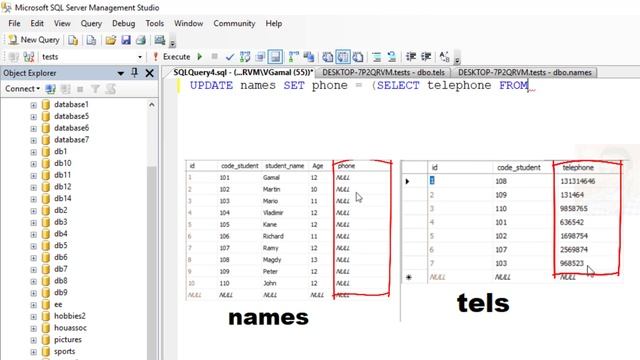Switch to the dbo.names tab
The width and height of the screenshot is (640, 360).
[x=524, y=72]
